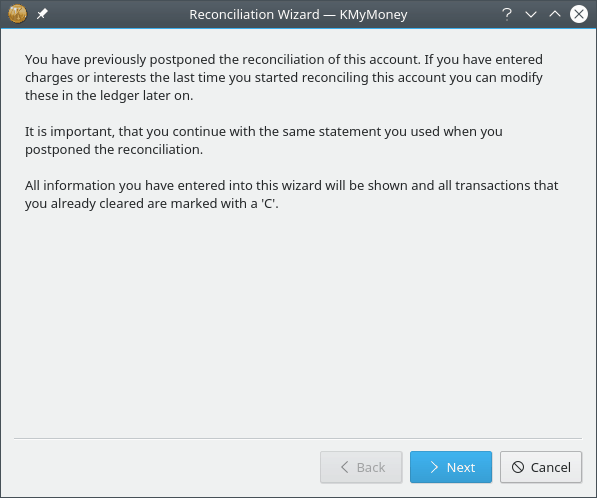597x498 pixels.
Task: Click the paragraph starting "You have previously postponed"
Action: coord(284,77)
